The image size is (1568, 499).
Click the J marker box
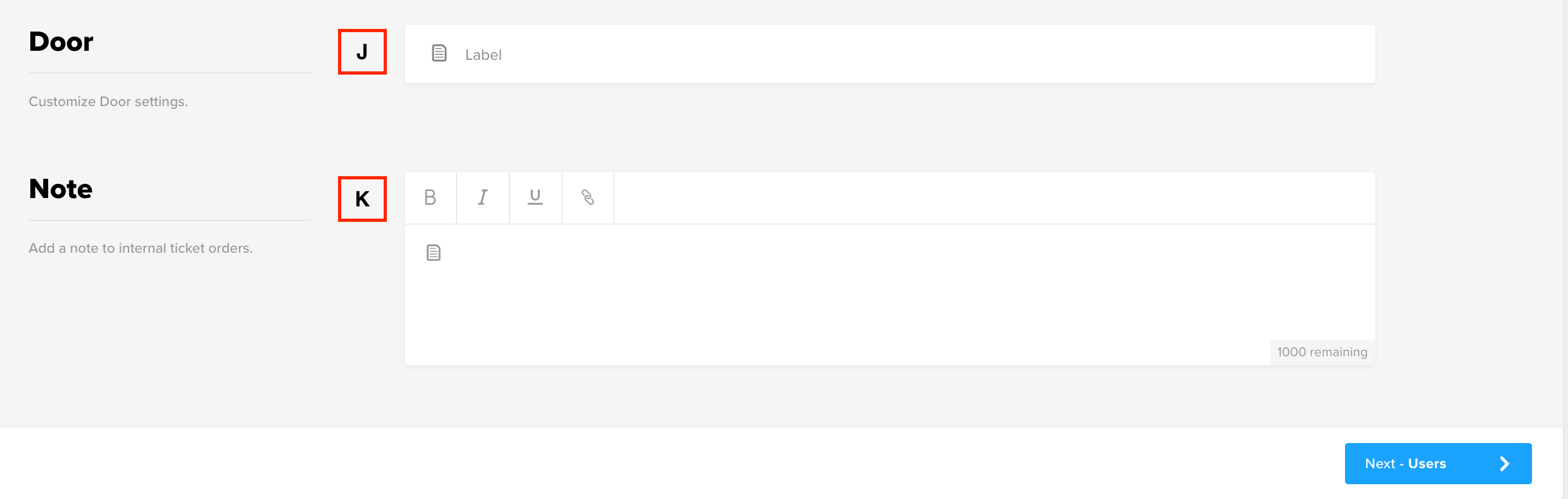[x=362, y=51]
